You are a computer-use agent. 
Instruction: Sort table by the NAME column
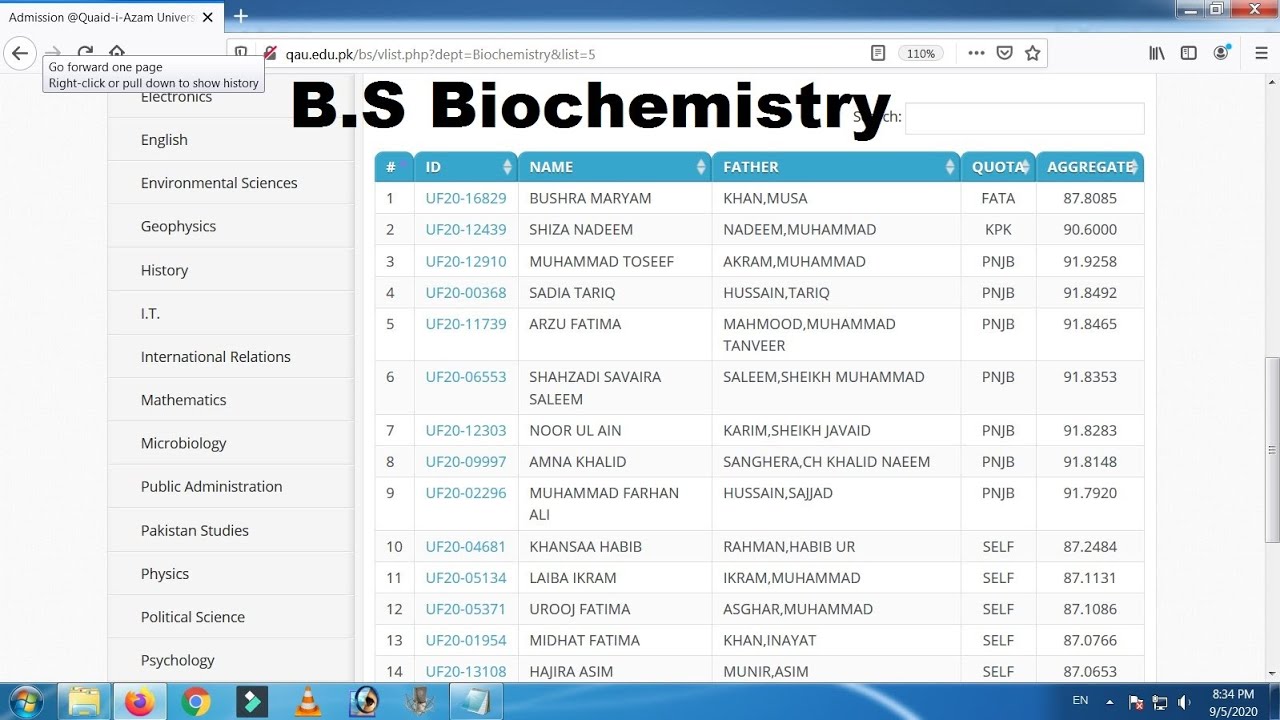[615, 167]
